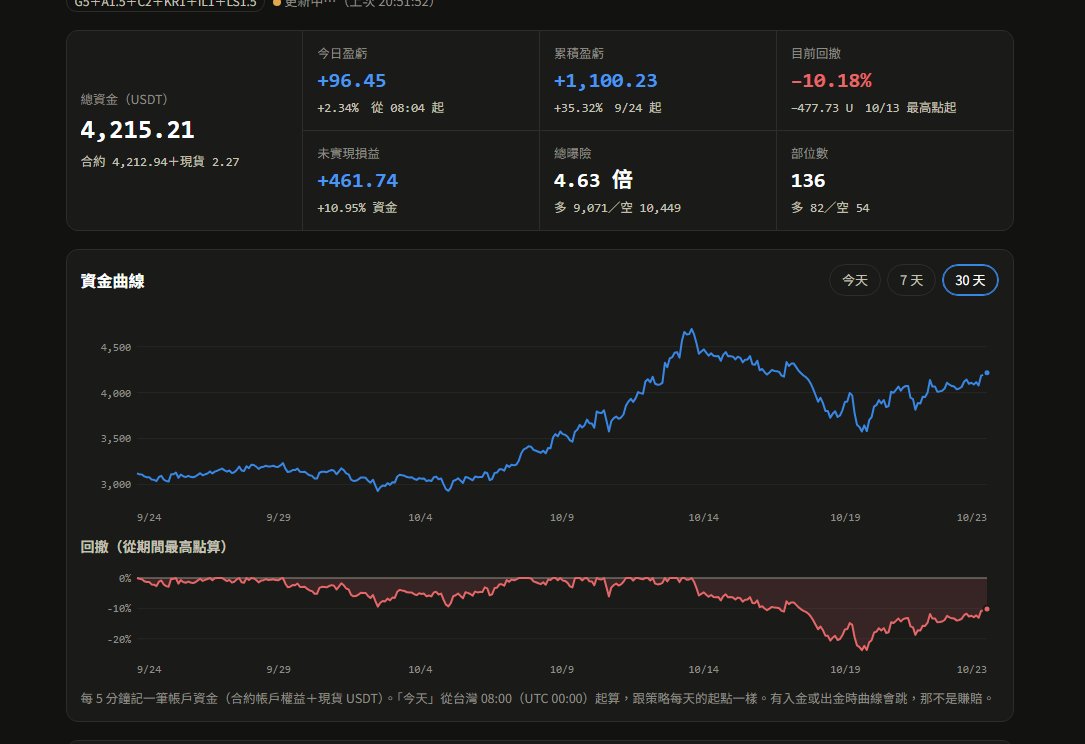This screenshot has height=744, width=1085.
Task: Switch equity curve to 今天 range
Action: pyautogui.click(x=855, y=280)
